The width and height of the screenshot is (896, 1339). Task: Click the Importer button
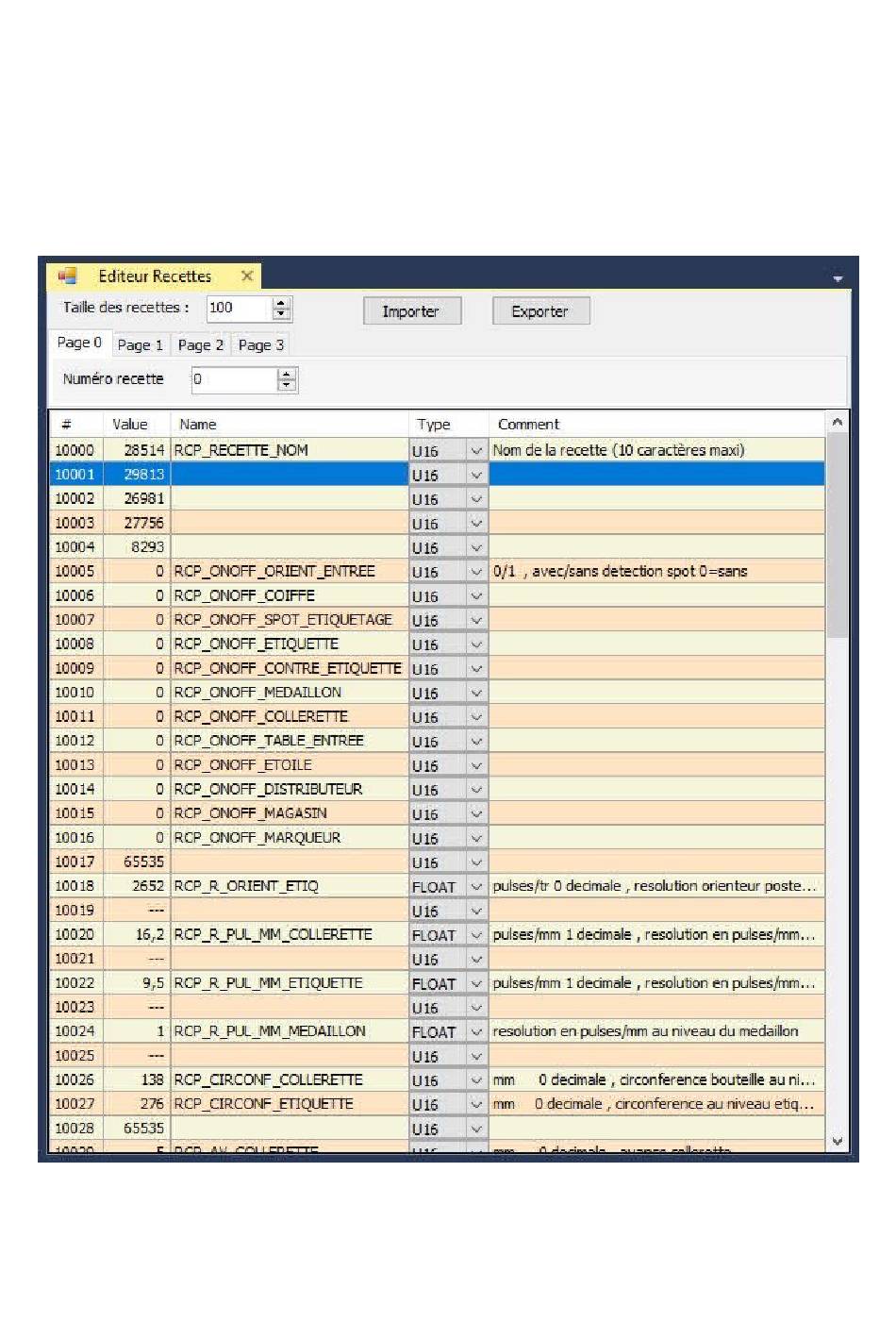click(411, 311)
